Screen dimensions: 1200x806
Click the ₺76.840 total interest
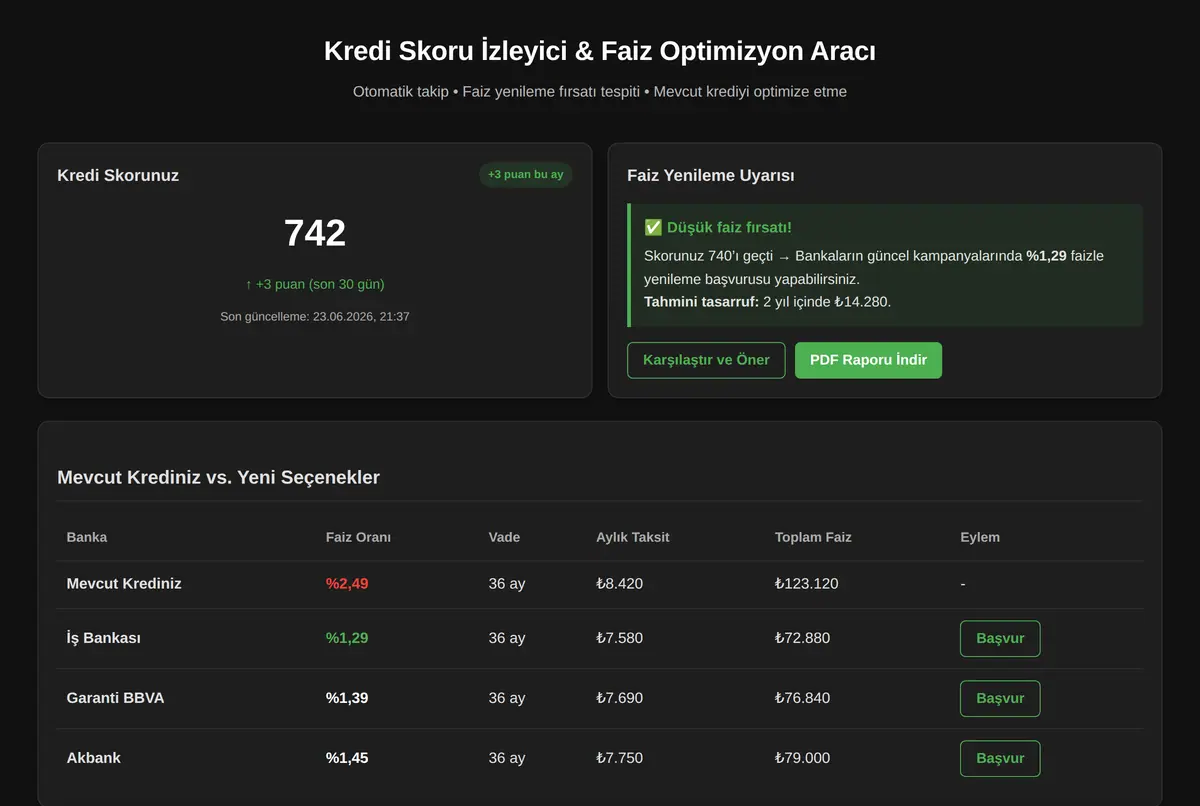tap(802, 698)
